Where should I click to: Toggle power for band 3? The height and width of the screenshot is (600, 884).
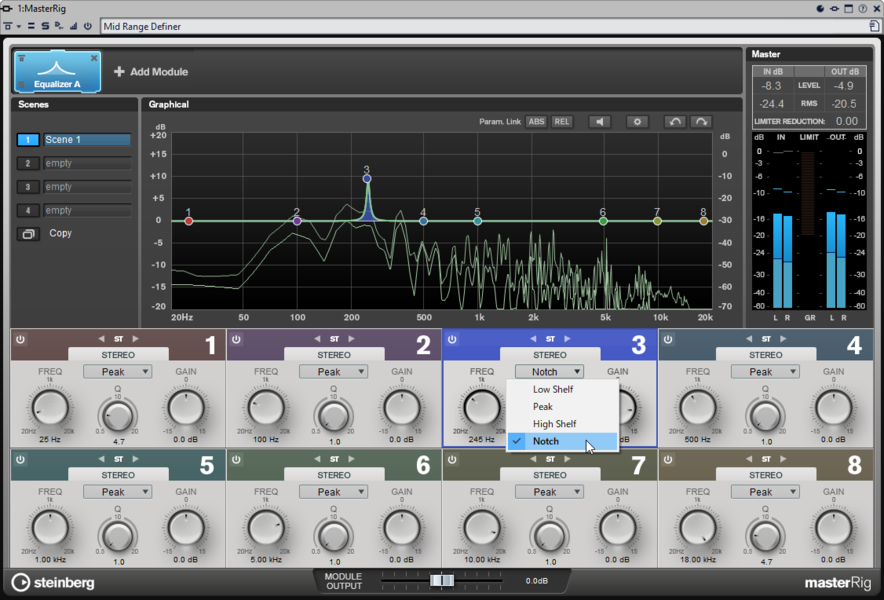[452, 339]
